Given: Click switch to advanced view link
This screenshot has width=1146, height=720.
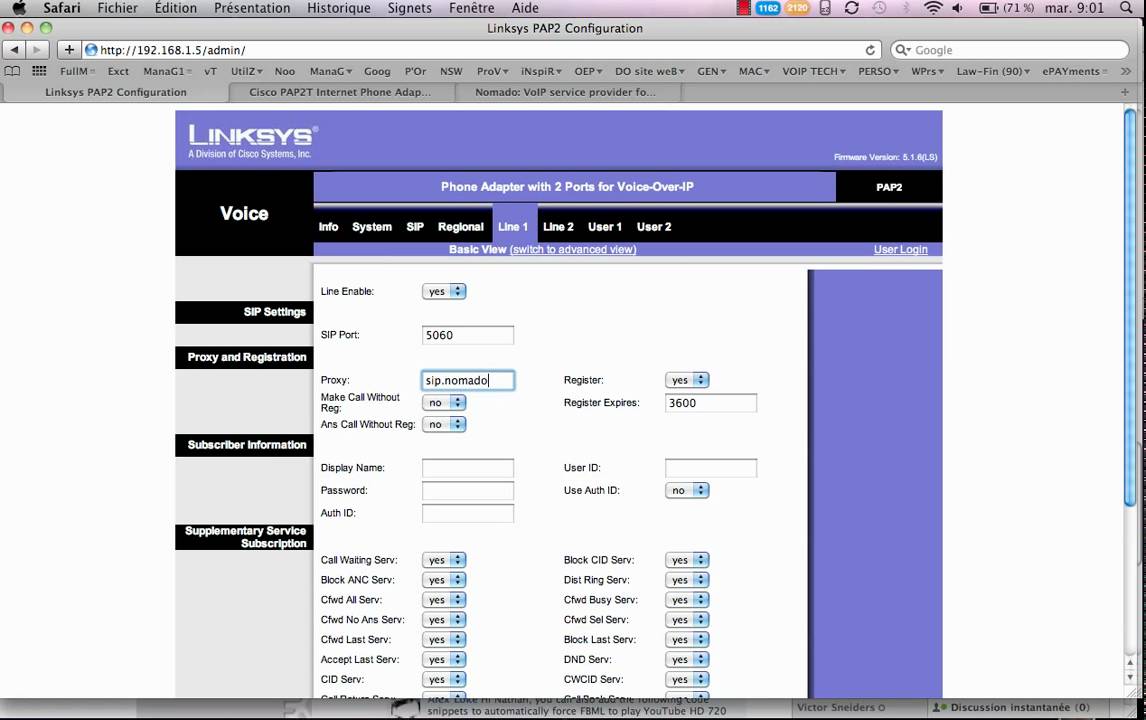Looking at the screenshot, I should [x=573, y=249].
